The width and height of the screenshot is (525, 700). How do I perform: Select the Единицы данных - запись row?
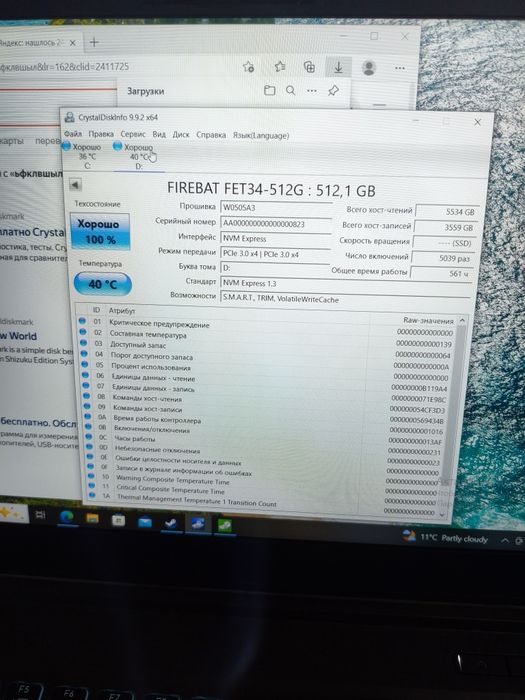(267, 392)
